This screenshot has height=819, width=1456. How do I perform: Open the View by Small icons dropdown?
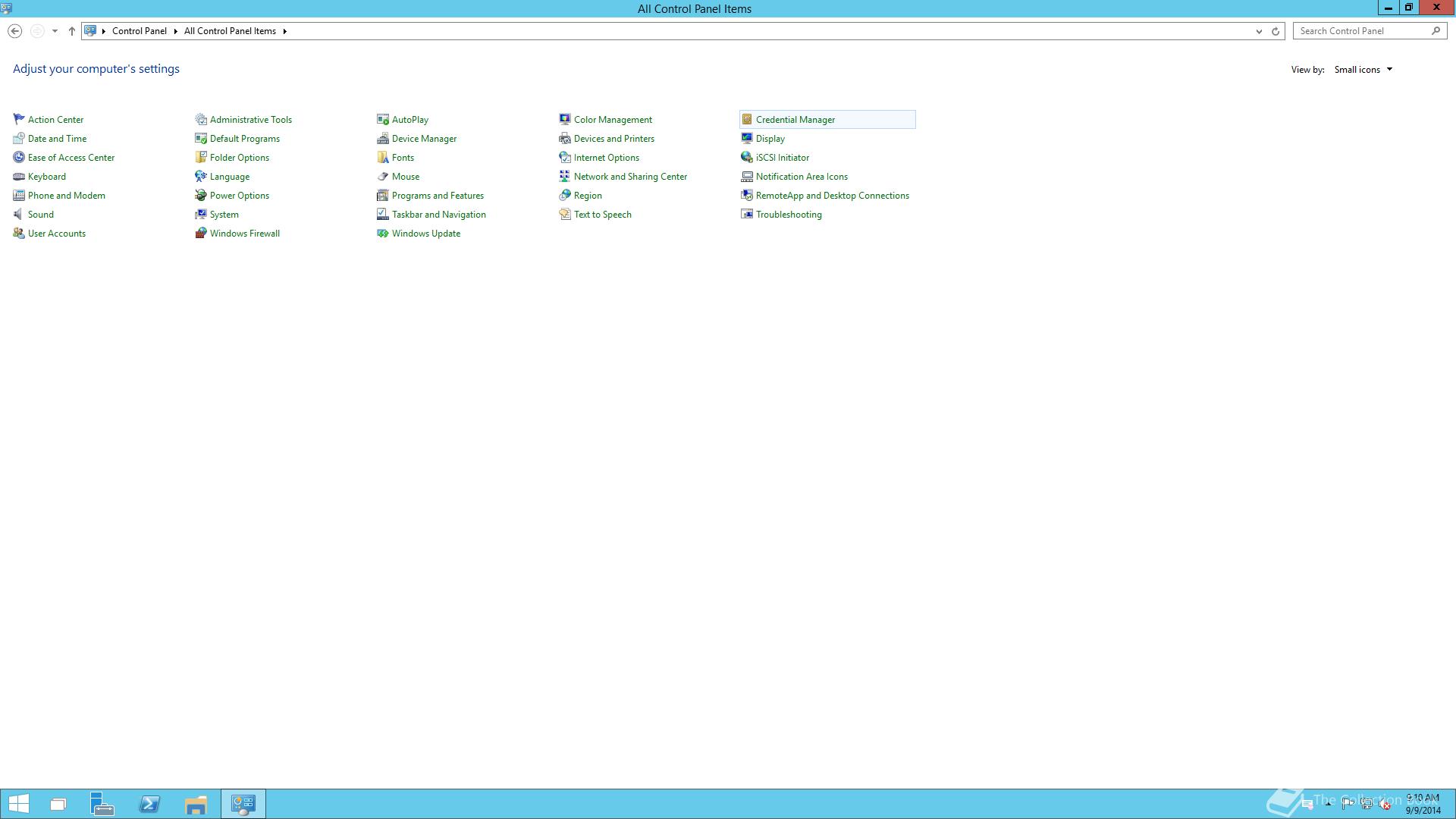point(1363,70)
